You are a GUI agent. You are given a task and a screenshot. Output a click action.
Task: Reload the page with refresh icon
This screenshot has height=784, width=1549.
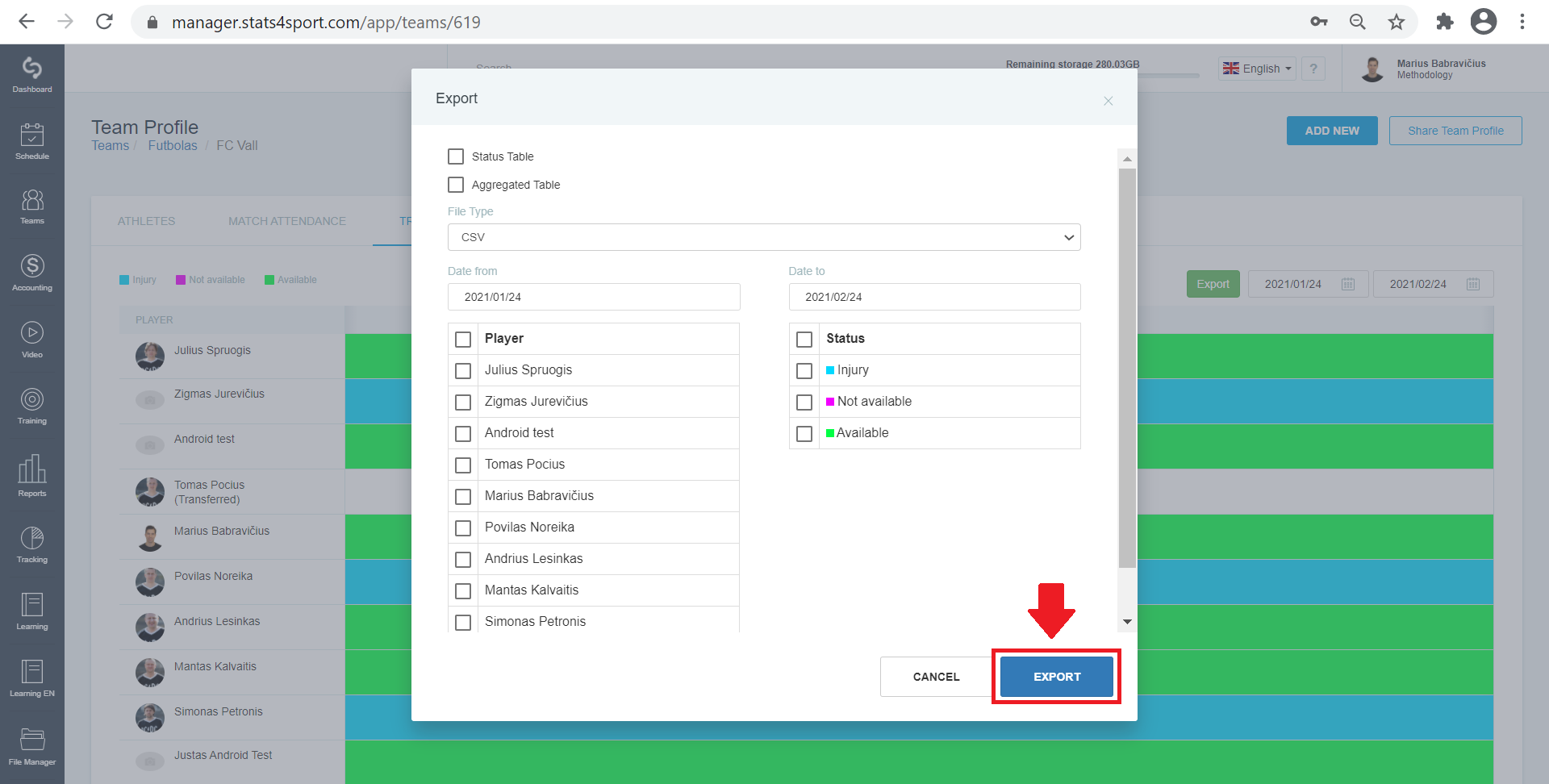pos(104,22)
